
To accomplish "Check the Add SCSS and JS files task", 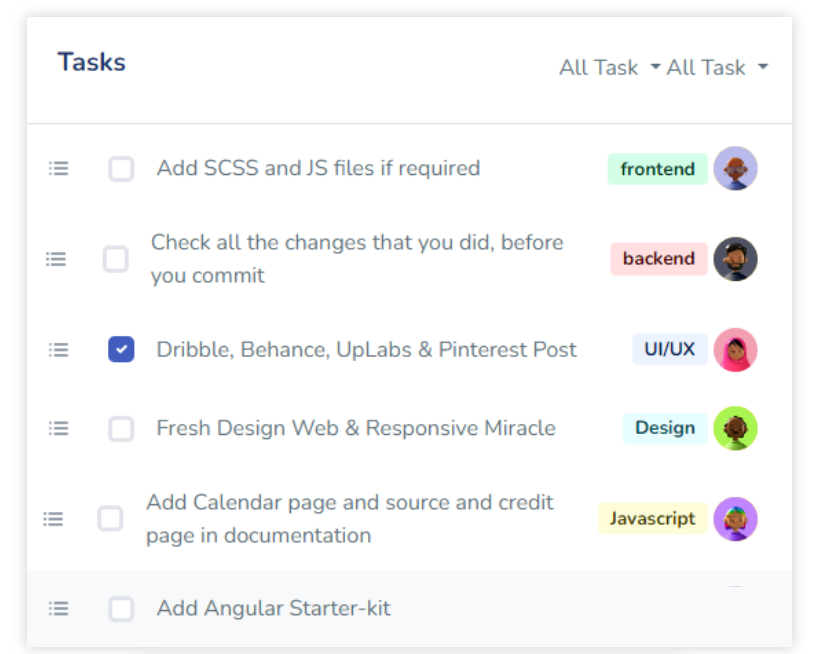I will click(x=121, y=169).
